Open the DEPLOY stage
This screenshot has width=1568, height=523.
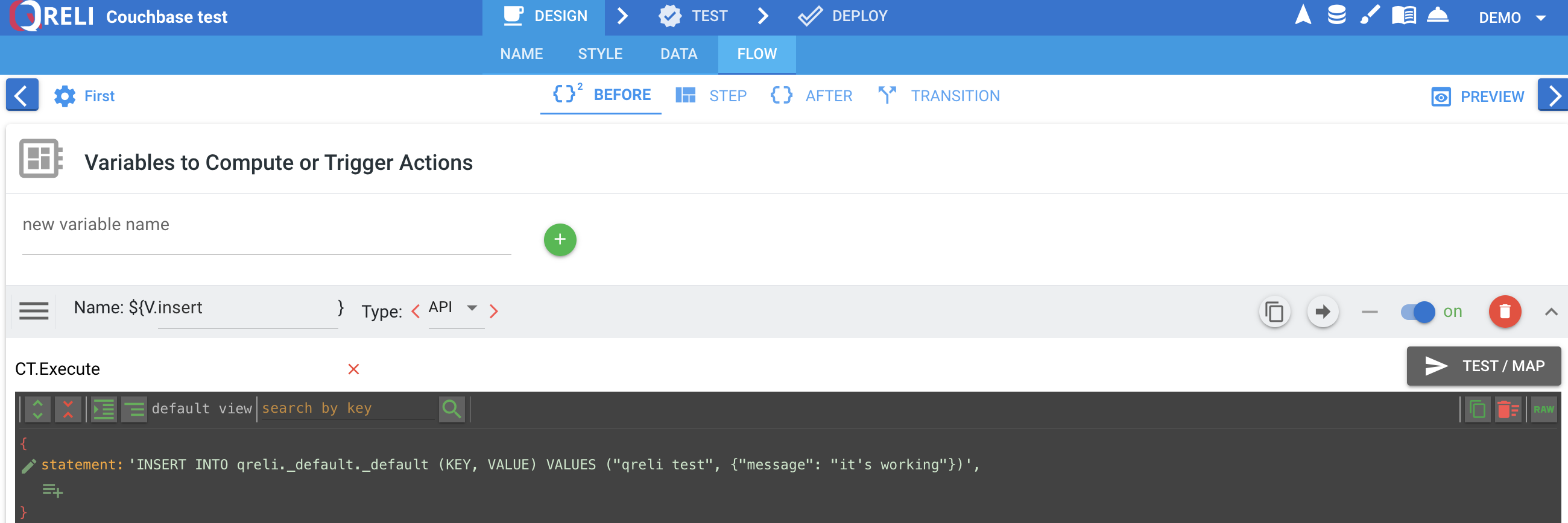pos(842,16)
